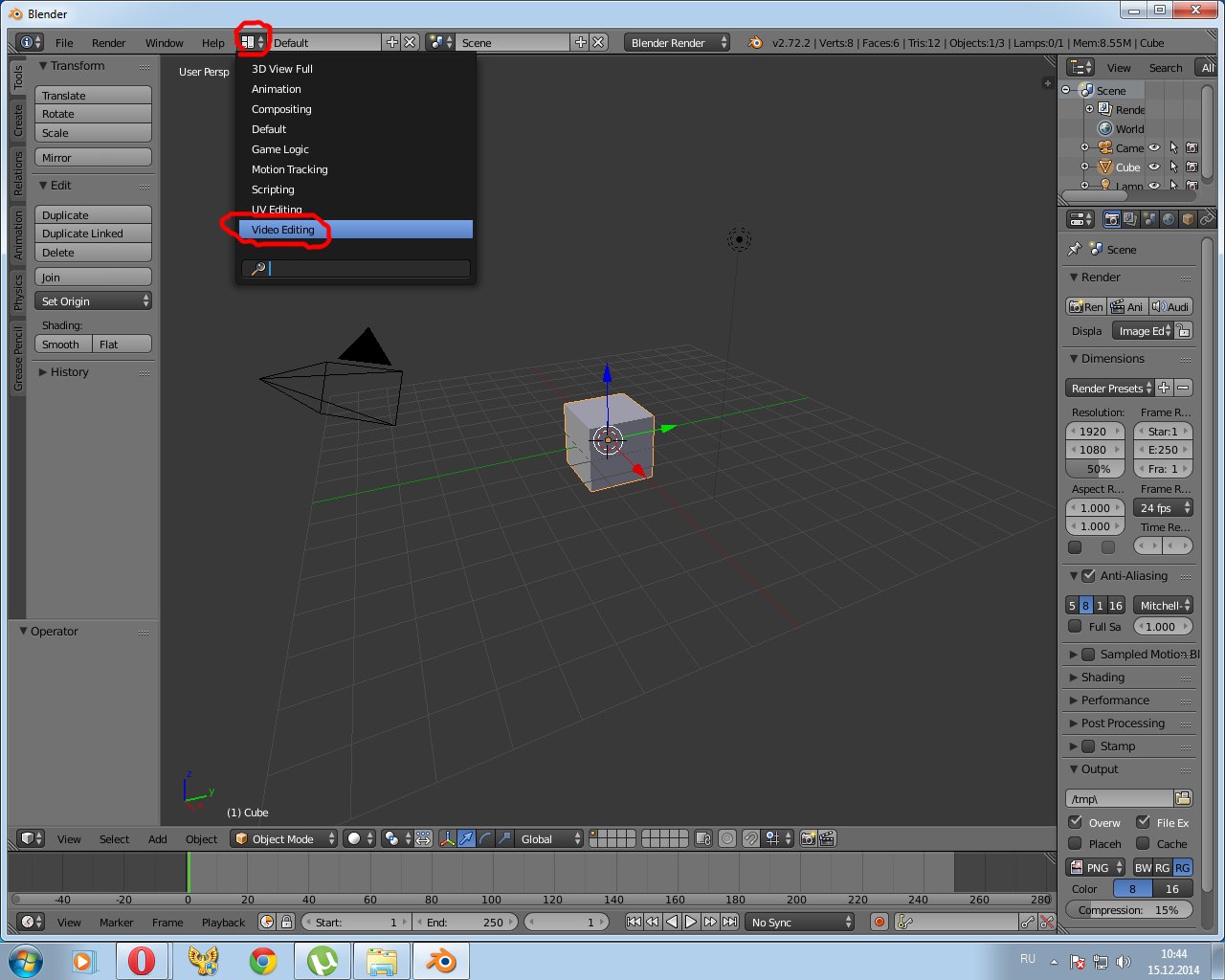Click the Translate button
The height and width of the screenshot is (980, 1225).
click(x=94, y=95)
